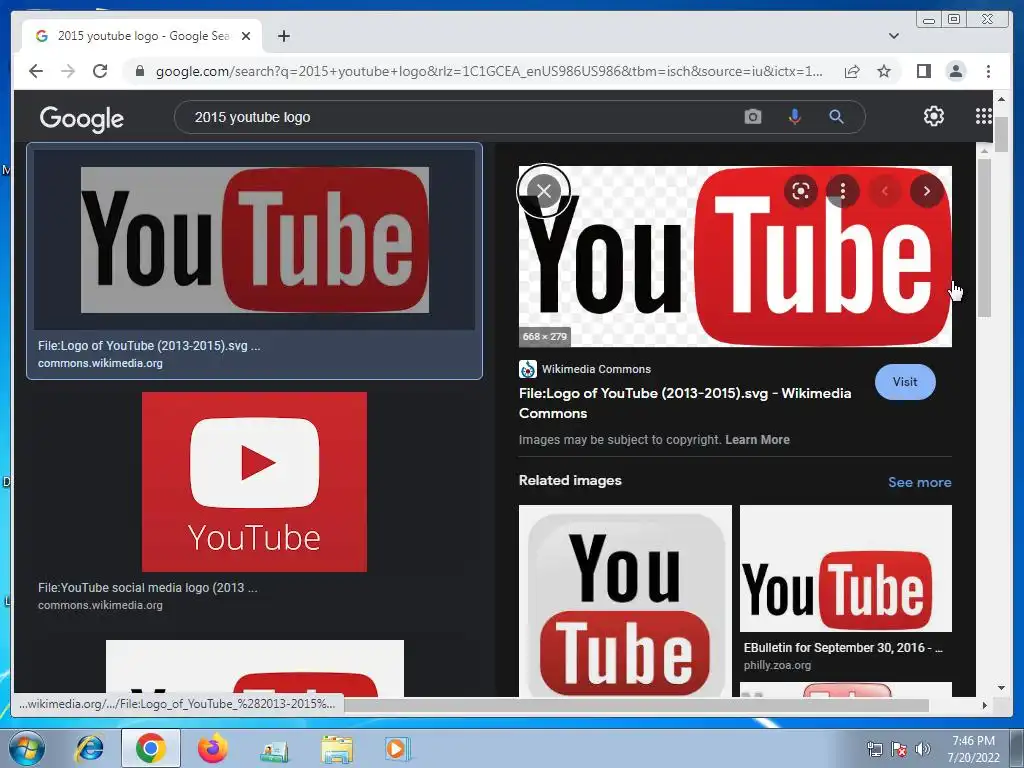The width and height of the screenshot is (1024, 768).
Task: Open the Windows Start menu
Action: pos(26,748)
